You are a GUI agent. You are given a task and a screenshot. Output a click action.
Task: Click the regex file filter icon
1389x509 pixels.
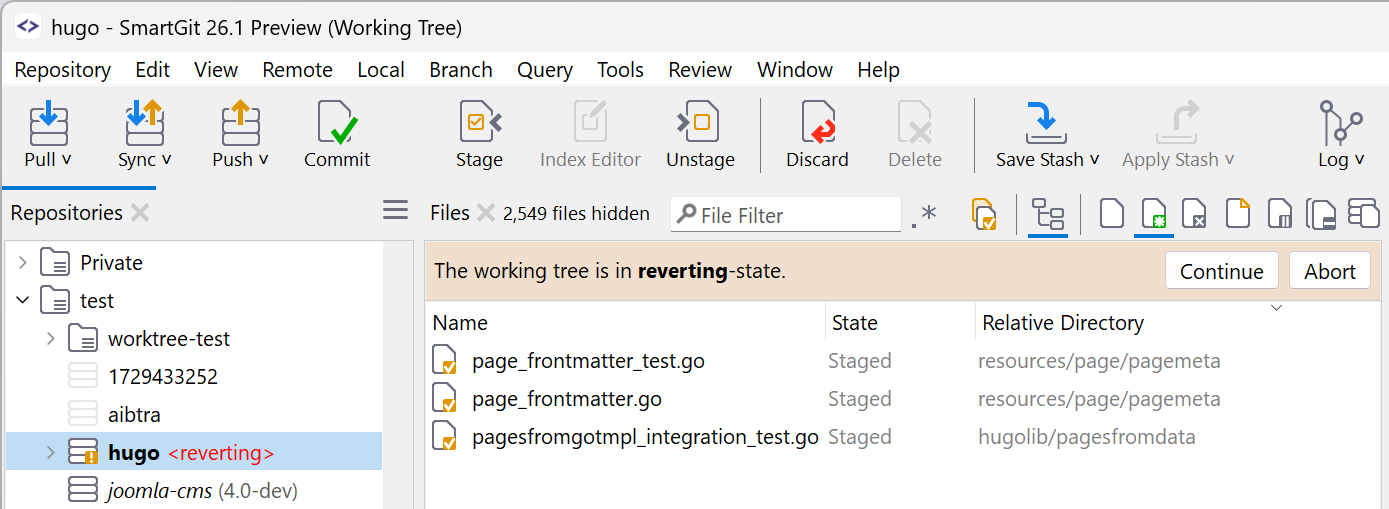[x=924, y=214]
